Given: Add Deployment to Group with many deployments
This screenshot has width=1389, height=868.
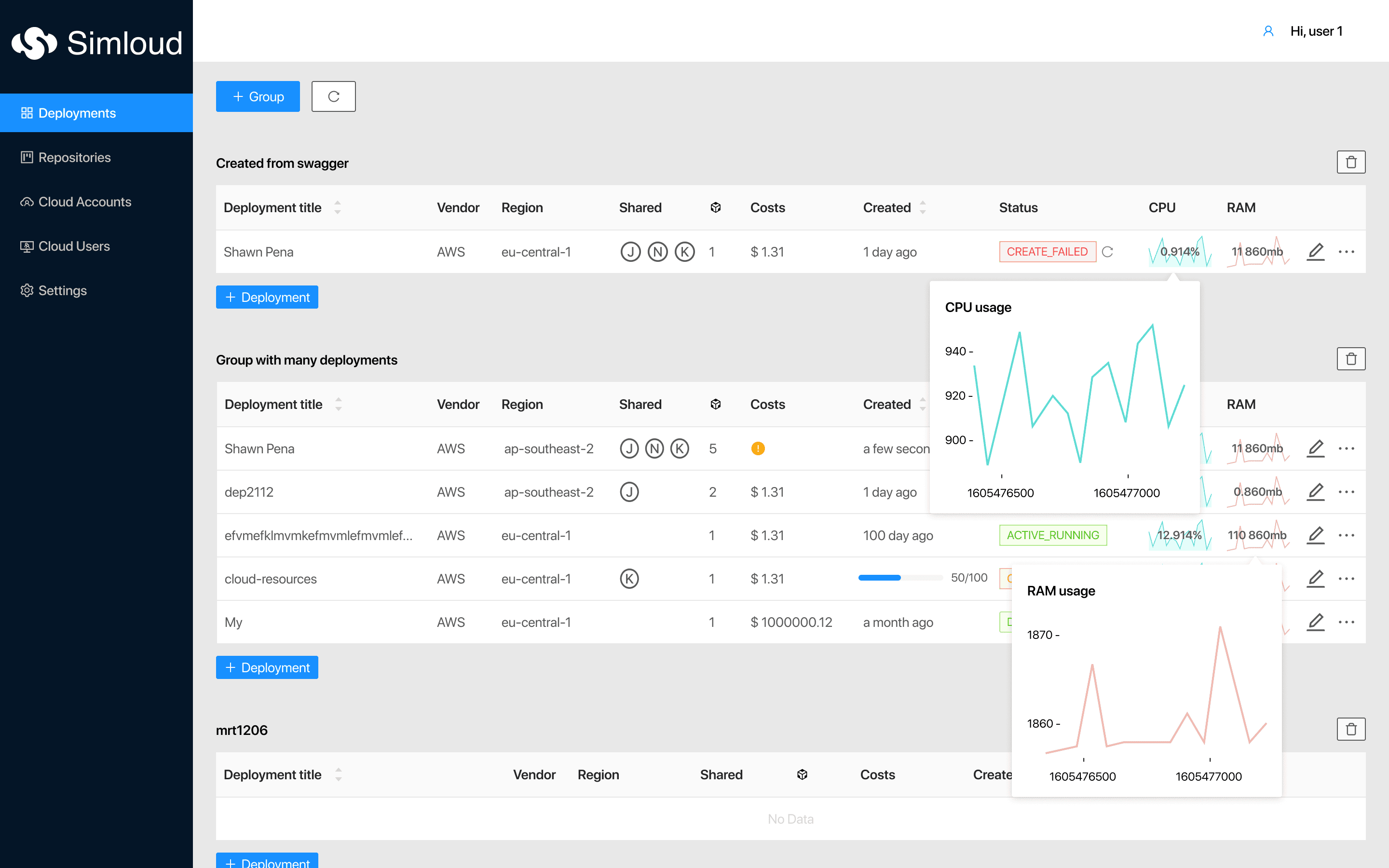Looking at the screenshot, I should pos(267,667).
